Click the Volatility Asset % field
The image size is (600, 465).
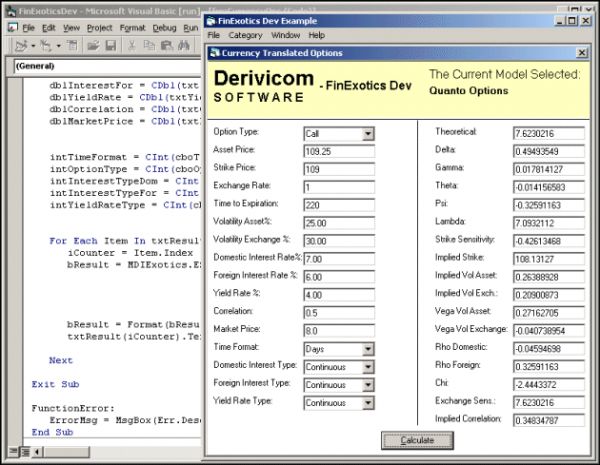click(x=339, y=223)
